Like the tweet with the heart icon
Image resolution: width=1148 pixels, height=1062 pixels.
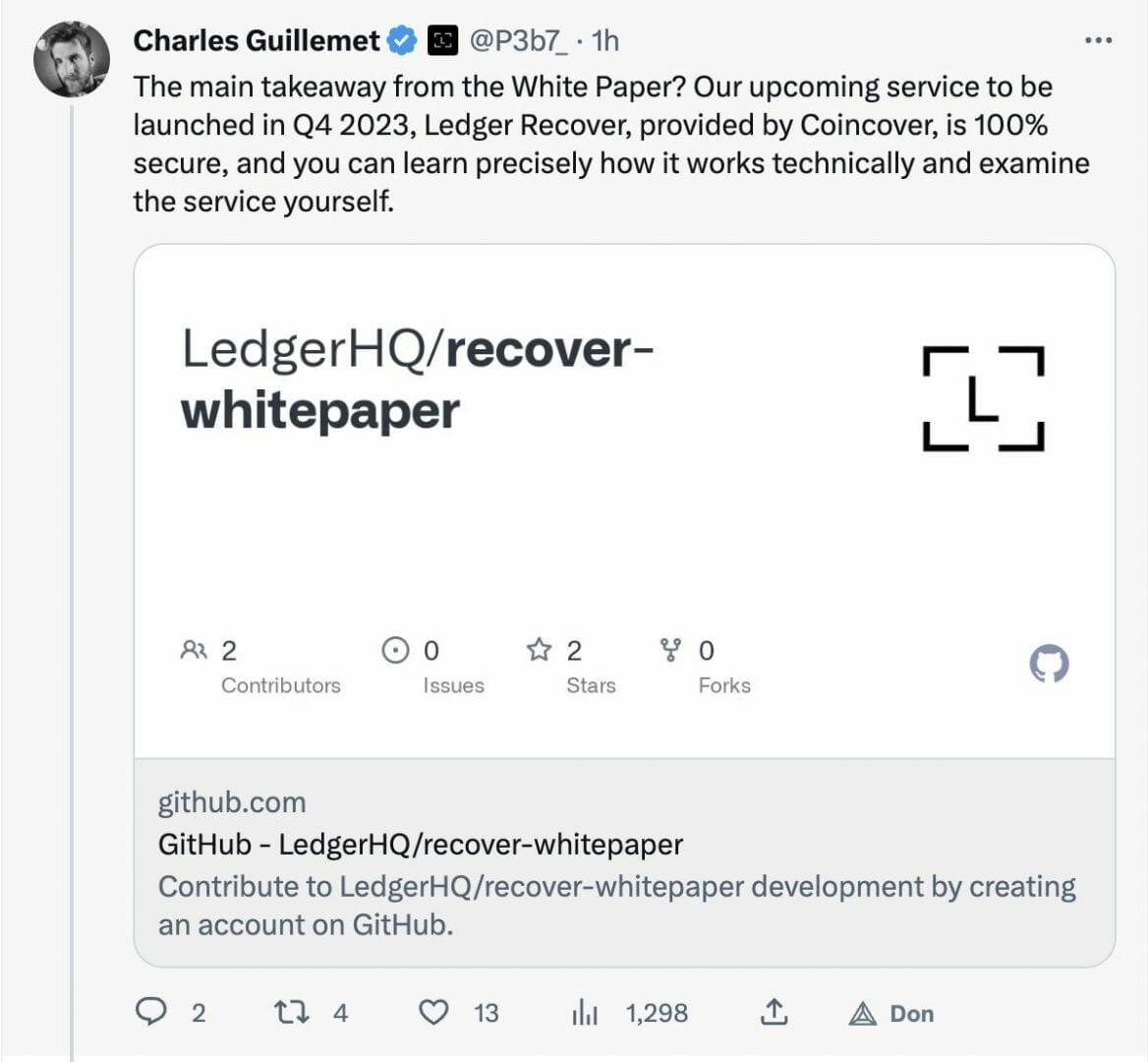point(433,1012)
